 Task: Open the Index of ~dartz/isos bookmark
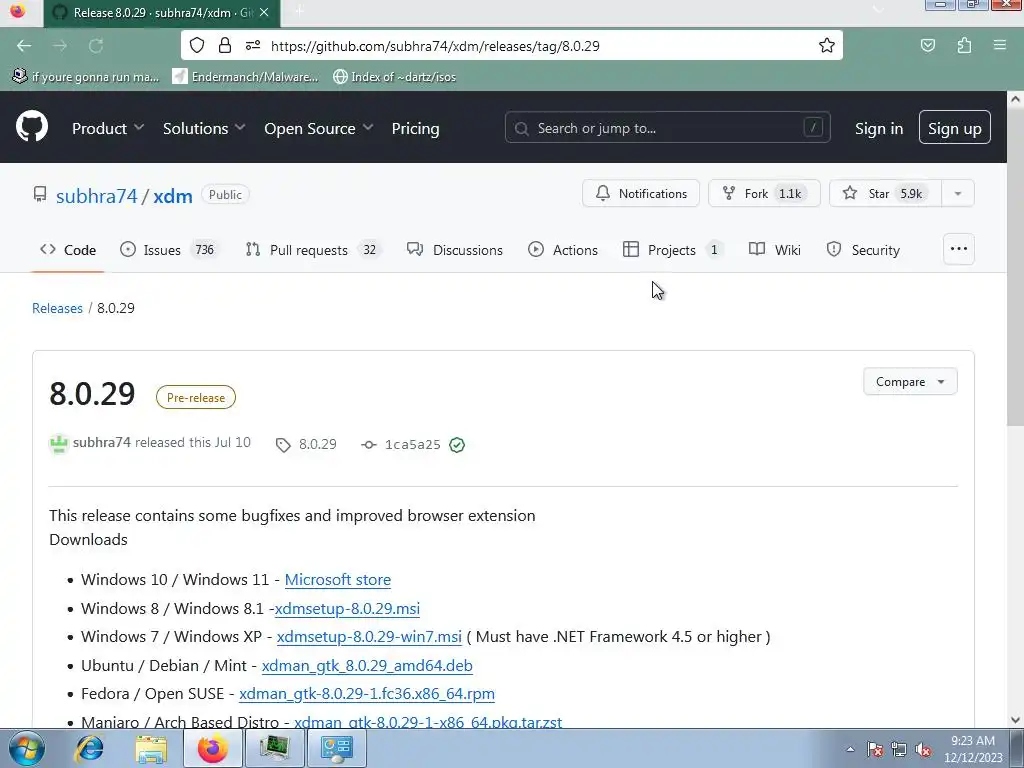click(394, 76)
